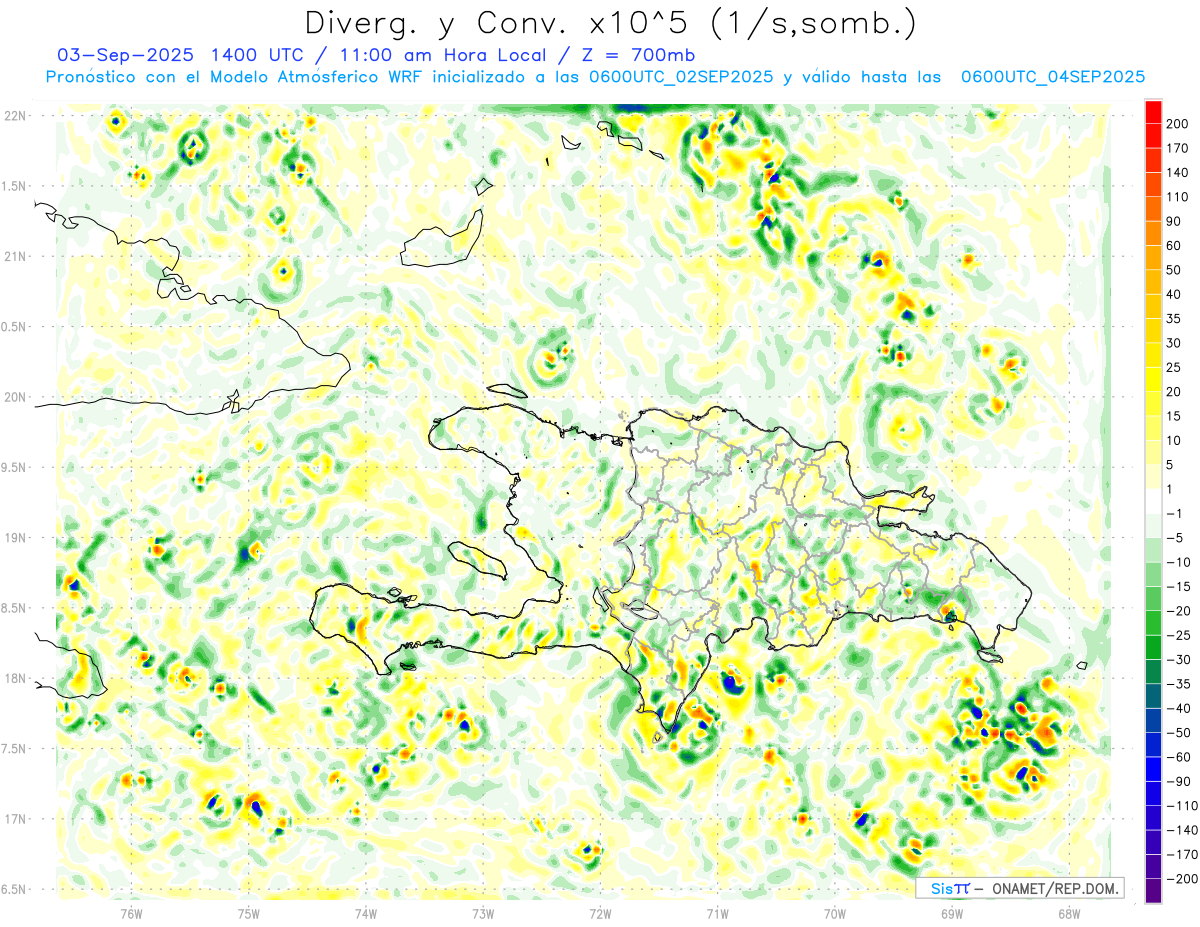Click the colorbar value -5
The height and width of the screenshot is (927, 1200).
point(1177,538)
